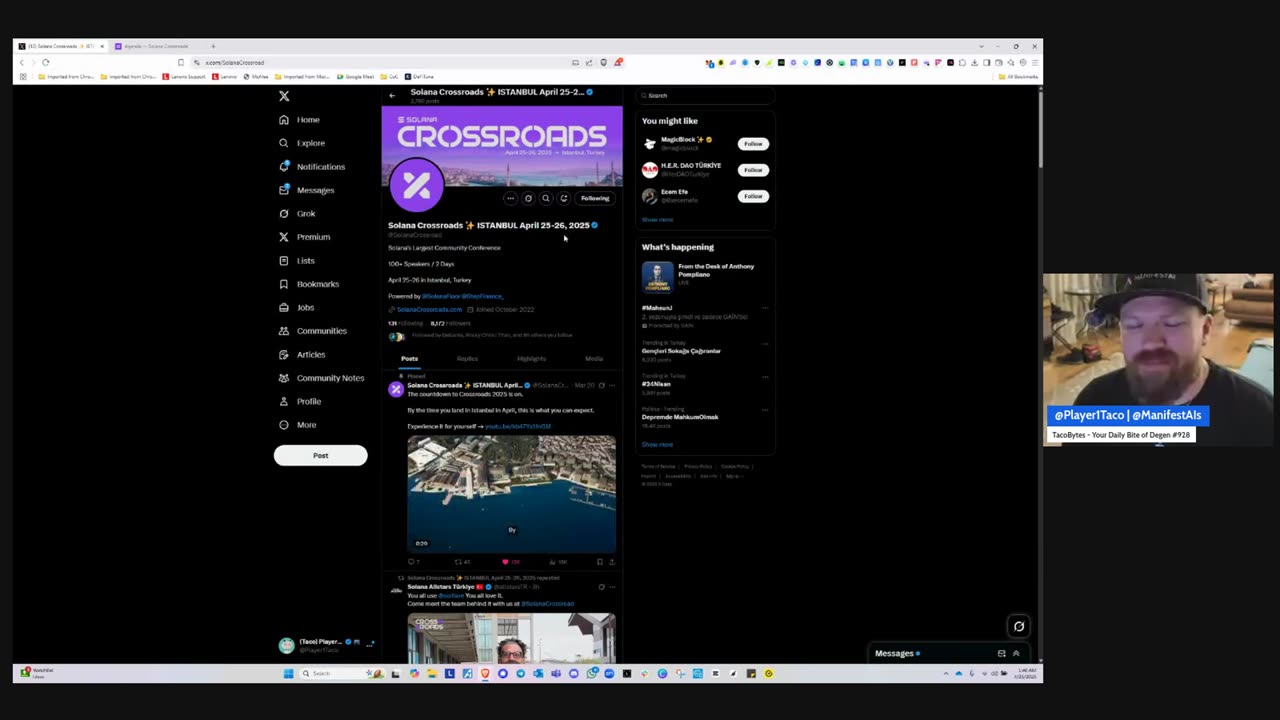Viewport: 1280px width, 720px height.
Task: Switch to the Highlights tab
Action: (531, 359)
